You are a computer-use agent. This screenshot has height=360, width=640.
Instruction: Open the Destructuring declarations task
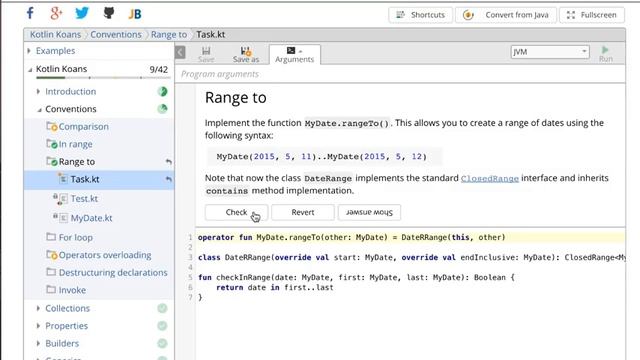coord(113,272)
